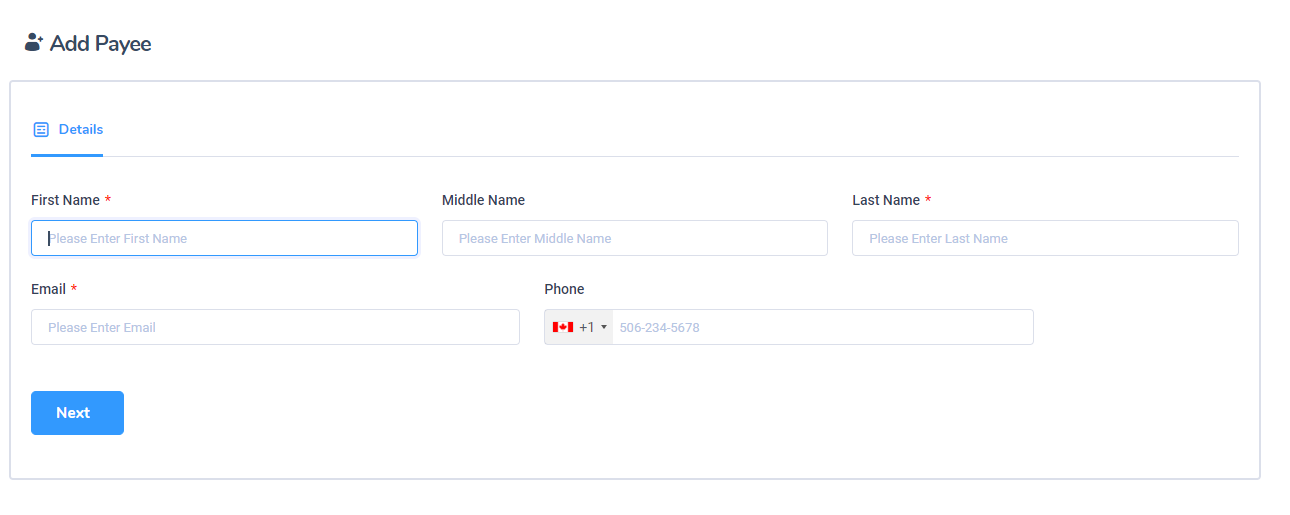Switch to the Details tab
Viewport: 1290px width, 515px height.
80,130
